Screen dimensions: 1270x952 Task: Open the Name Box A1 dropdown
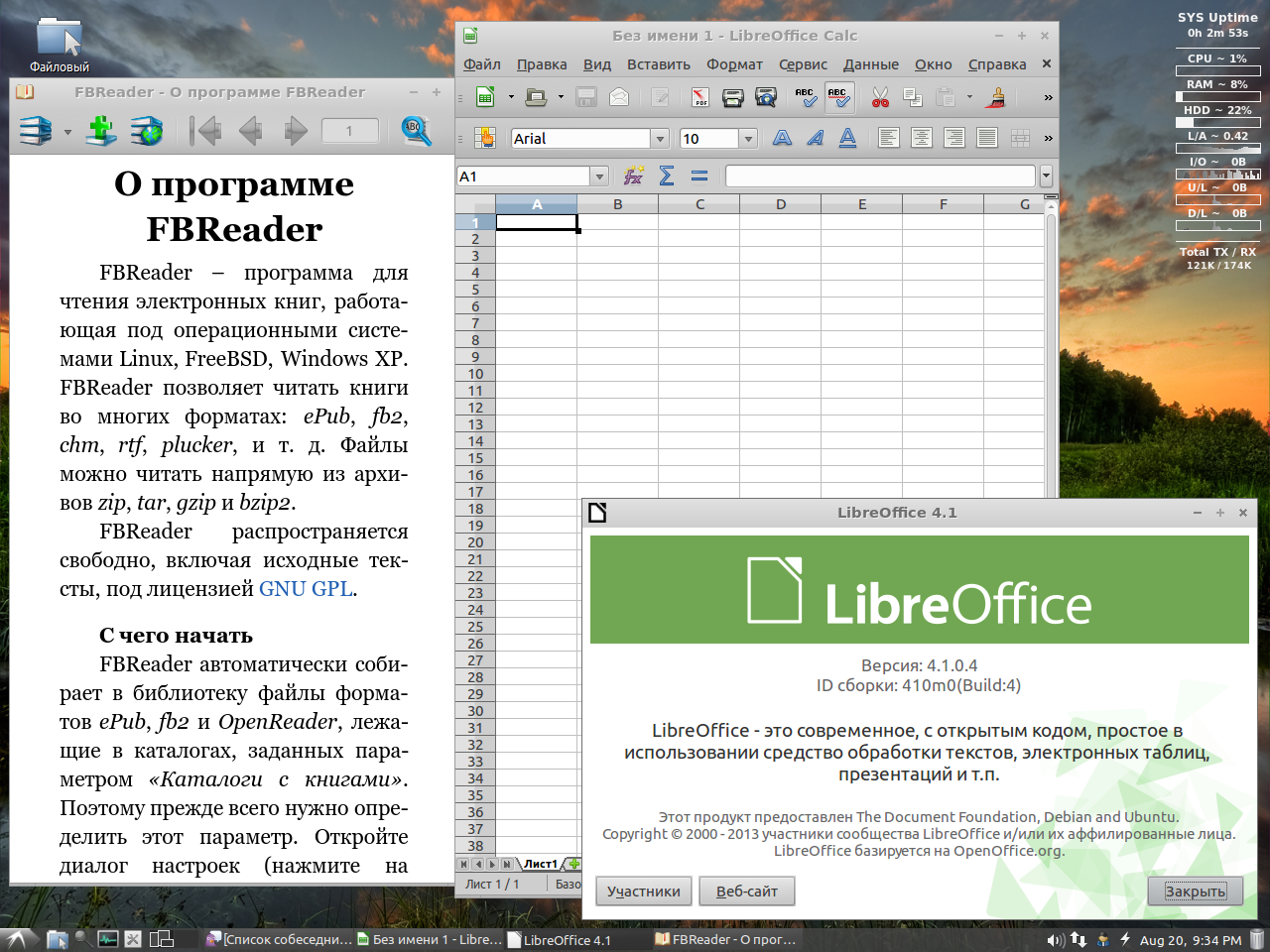598,177
